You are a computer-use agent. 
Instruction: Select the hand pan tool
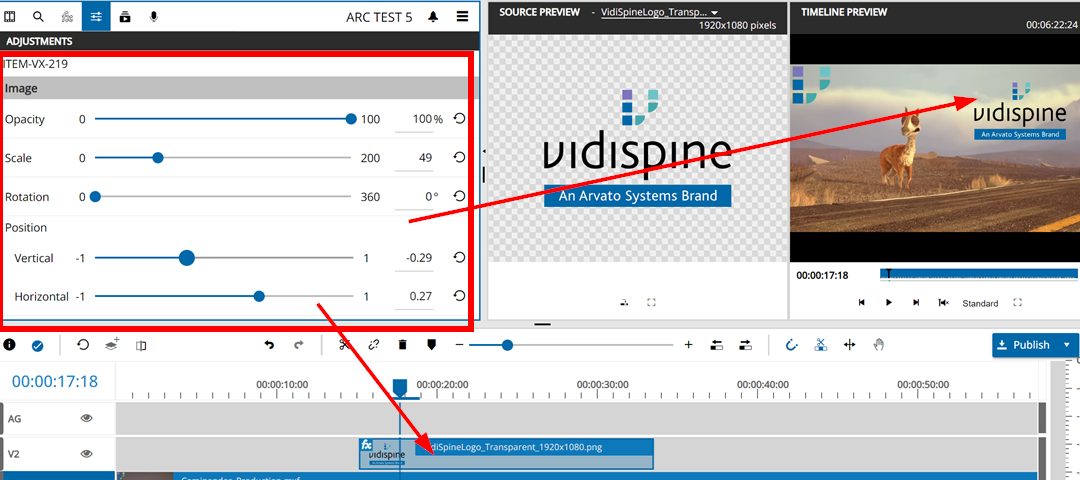tap(879, 345)
